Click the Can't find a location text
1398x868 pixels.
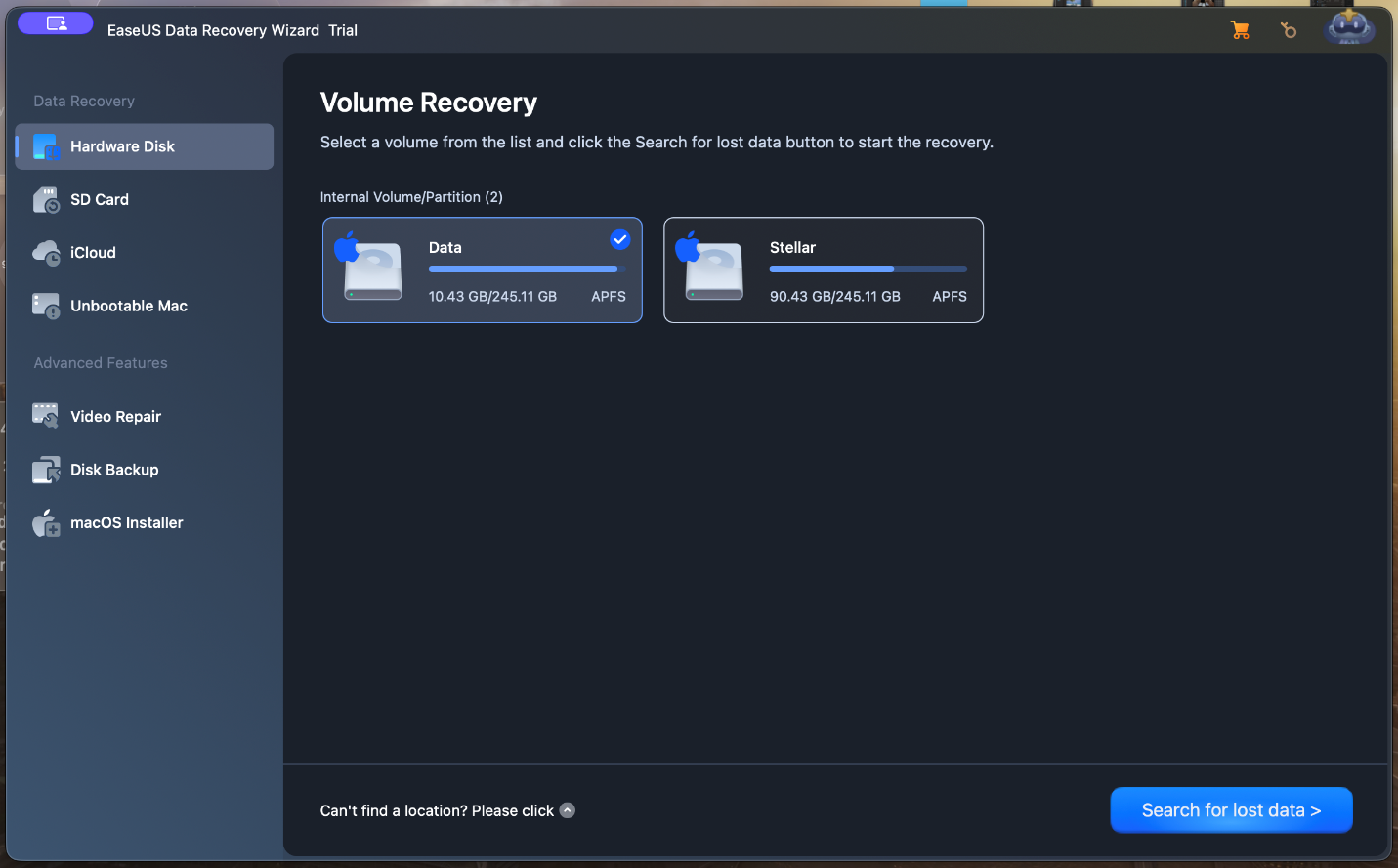click(436, 809)
